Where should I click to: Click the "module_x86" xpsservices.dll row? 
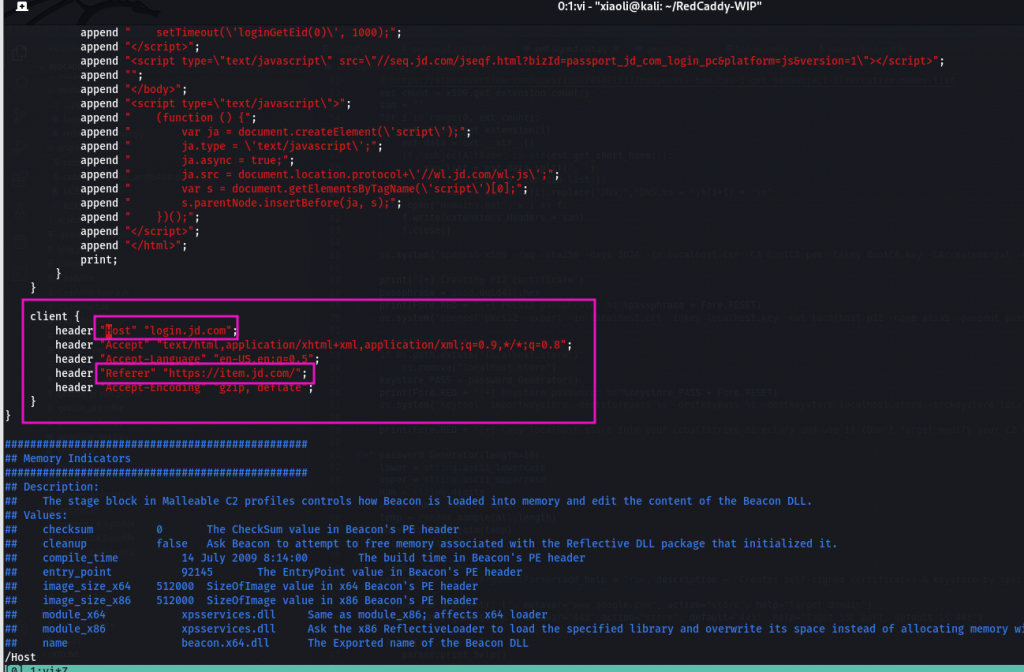[x=514, y=629]
